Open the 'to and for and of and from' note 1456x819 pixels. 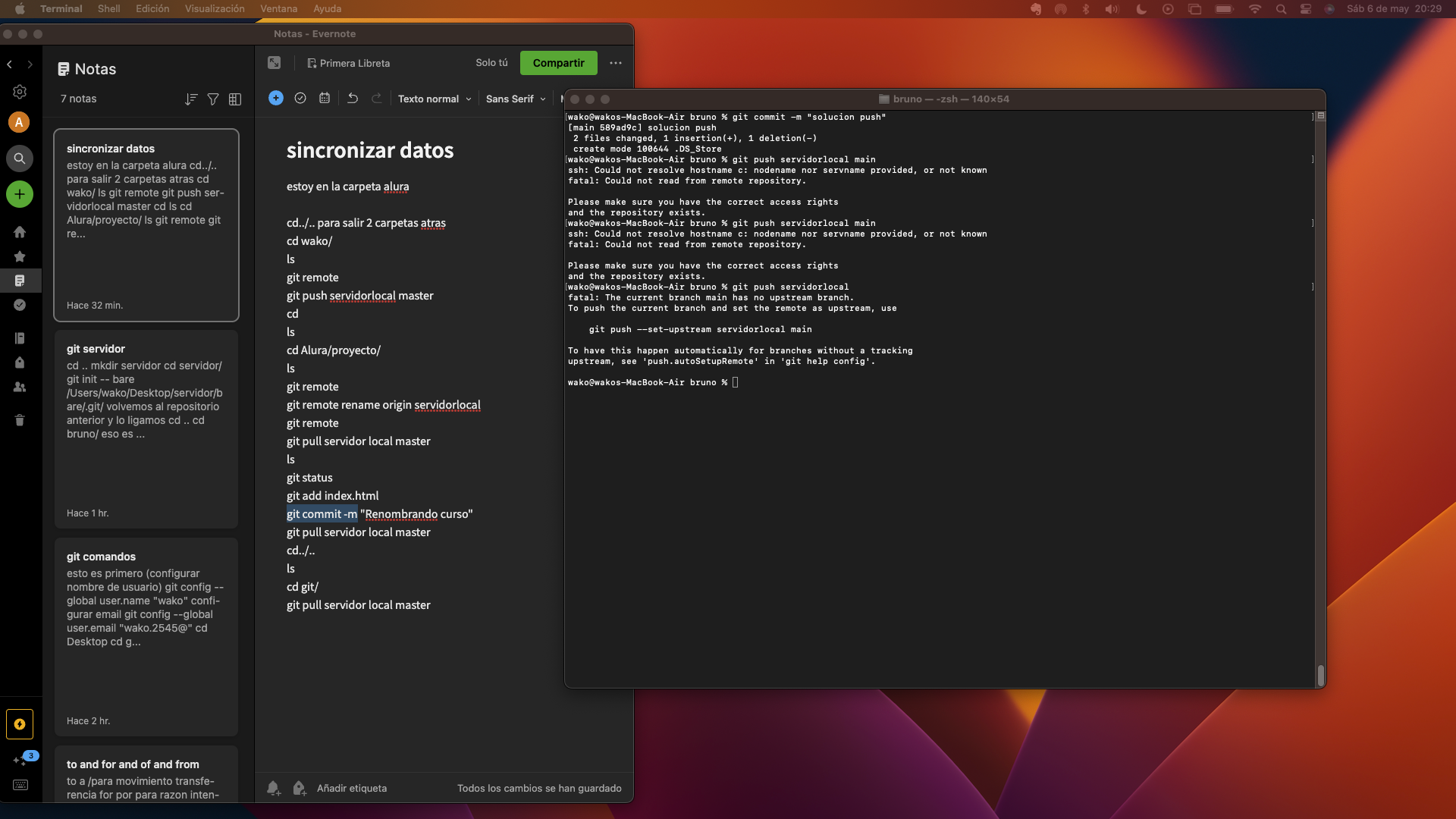146,774
